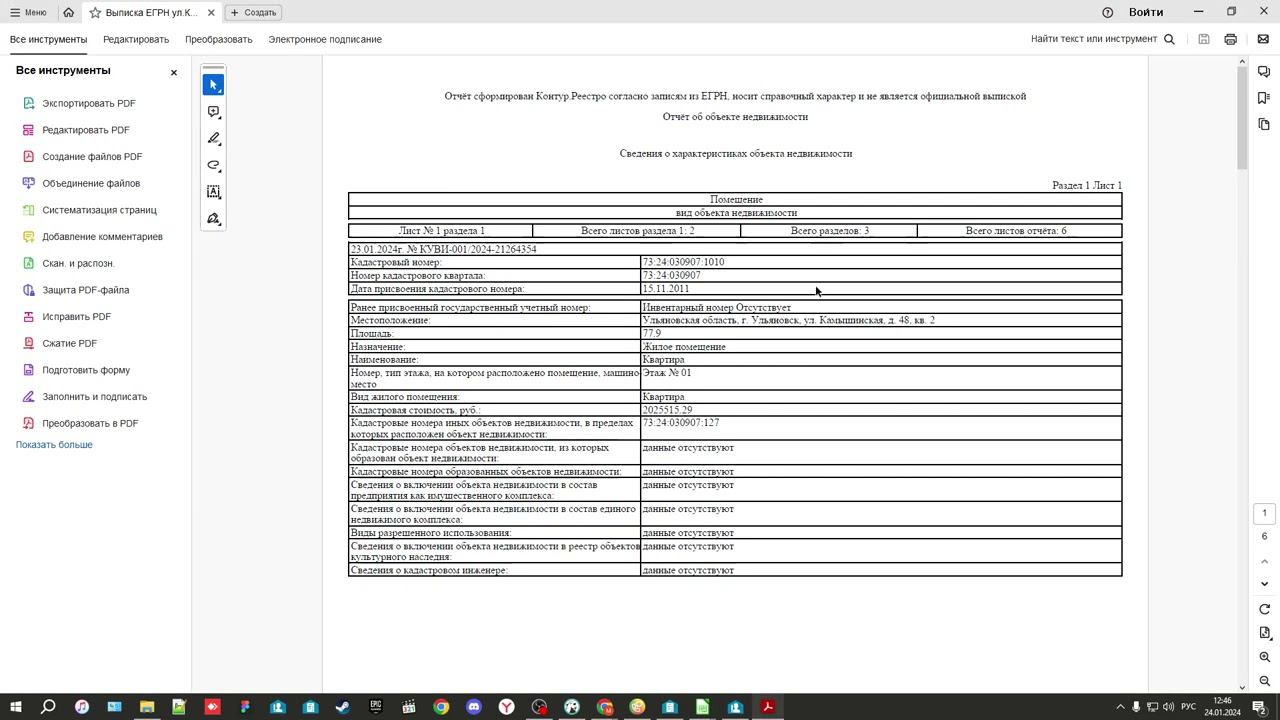Open the Скан. и распозн. tool
Image resolution: width=1280 pixels, height=720 pixels.
click(x=78, y=263)
